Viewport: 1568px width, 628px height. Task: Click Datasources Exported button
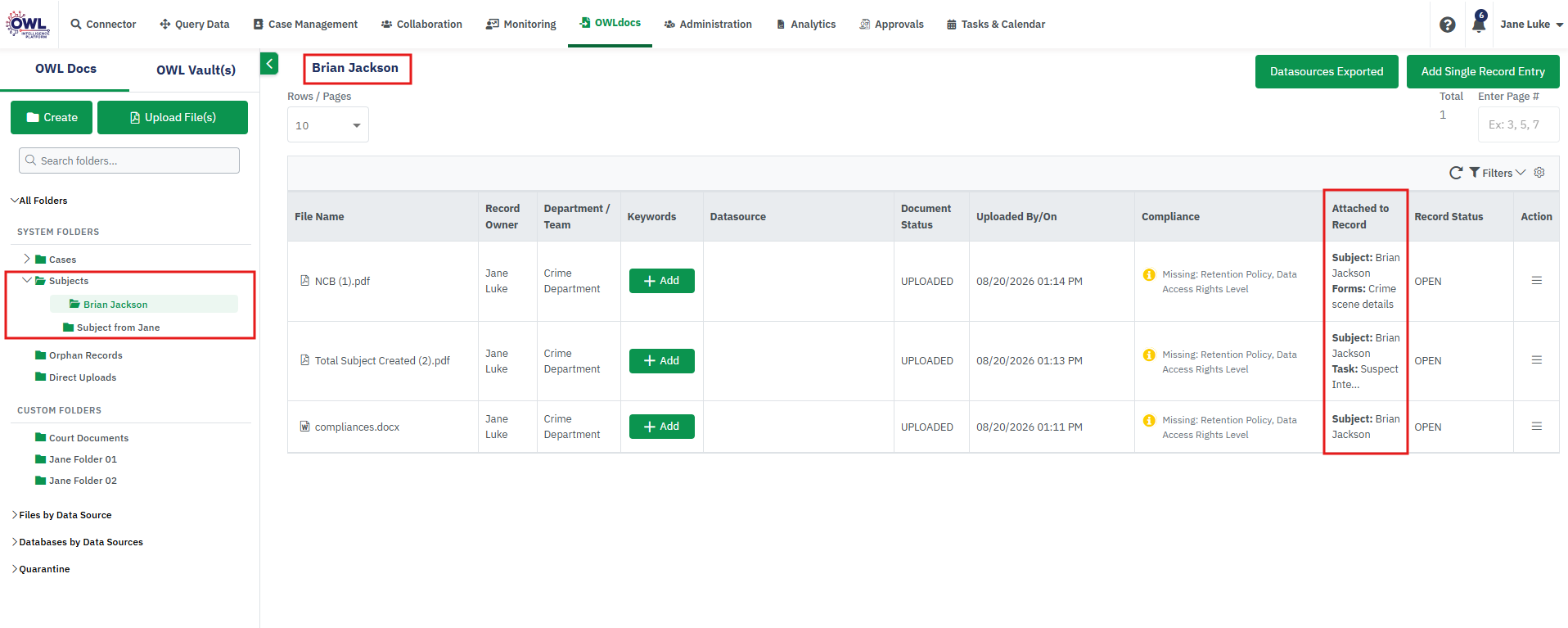(x=1327, y=71)
